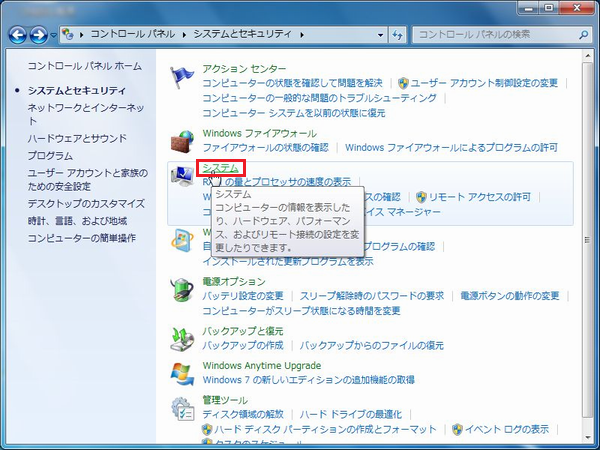
Task: Open ハードウェアとサウンド in the sidebar
Action: click(x=77, y=138)
